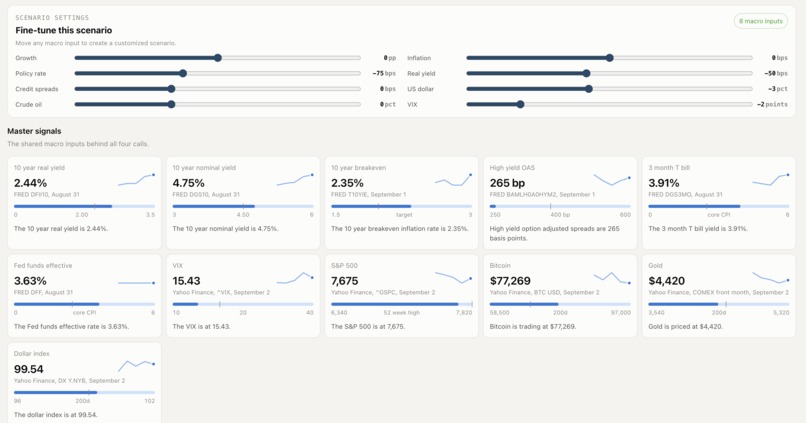The image size is (806, 423).
Task: Click the 265 bp value
Action: pos(507,183)
